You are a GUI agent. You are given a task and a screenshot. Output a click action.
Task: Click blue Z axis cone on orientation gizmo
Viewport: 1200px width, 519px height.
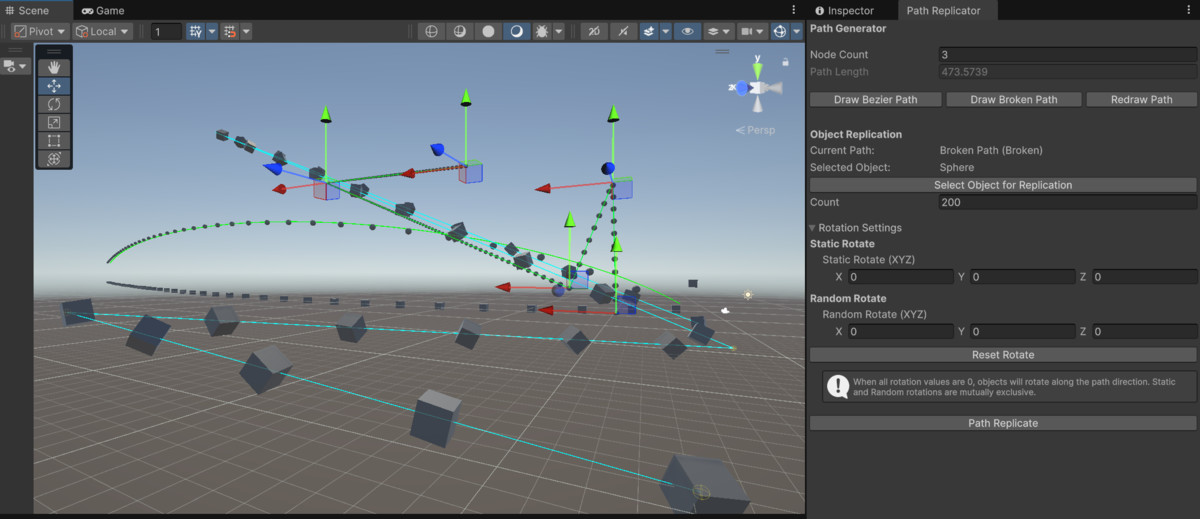(742, 88)
